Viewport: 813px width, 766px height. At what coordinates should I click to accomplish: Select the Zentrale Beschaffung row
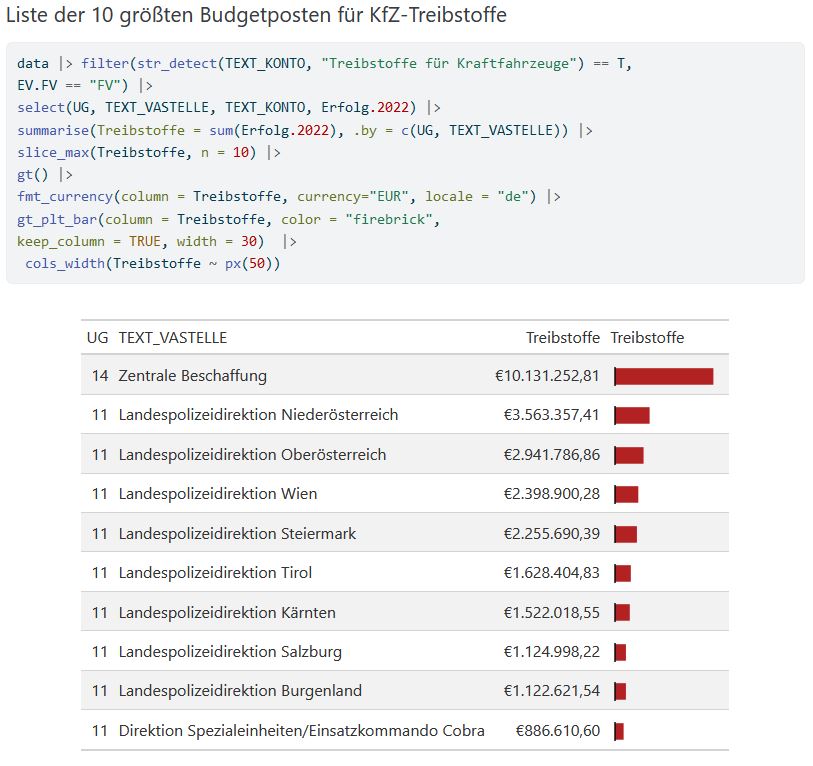(x=405, y=375)
